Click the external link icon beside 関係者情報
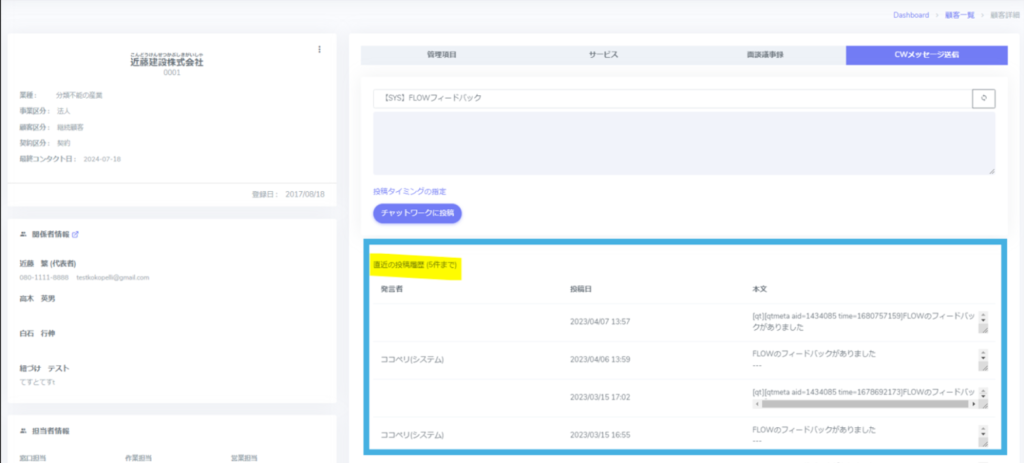Screen dimensions: 1024x463 76,235
